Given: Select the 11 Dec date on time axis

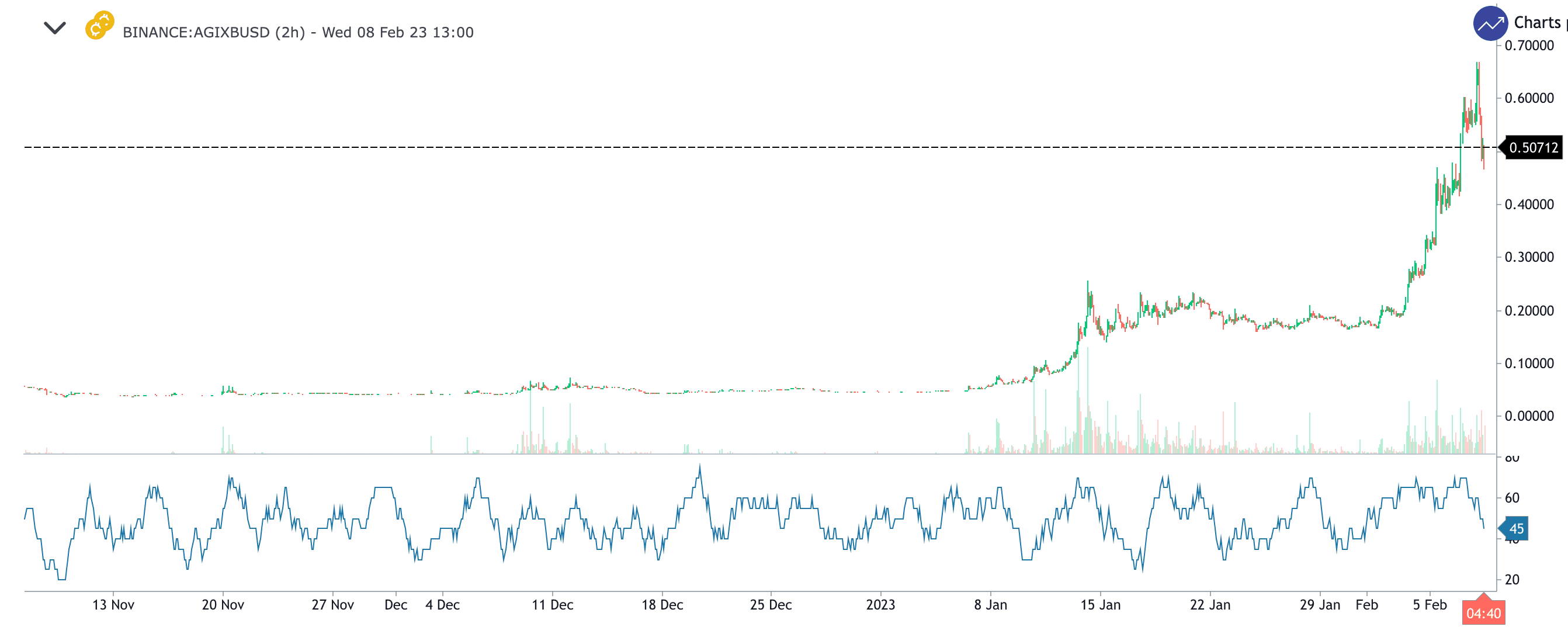Looking at the screenshot, I should pyautogui.click(x=552, y=604).
